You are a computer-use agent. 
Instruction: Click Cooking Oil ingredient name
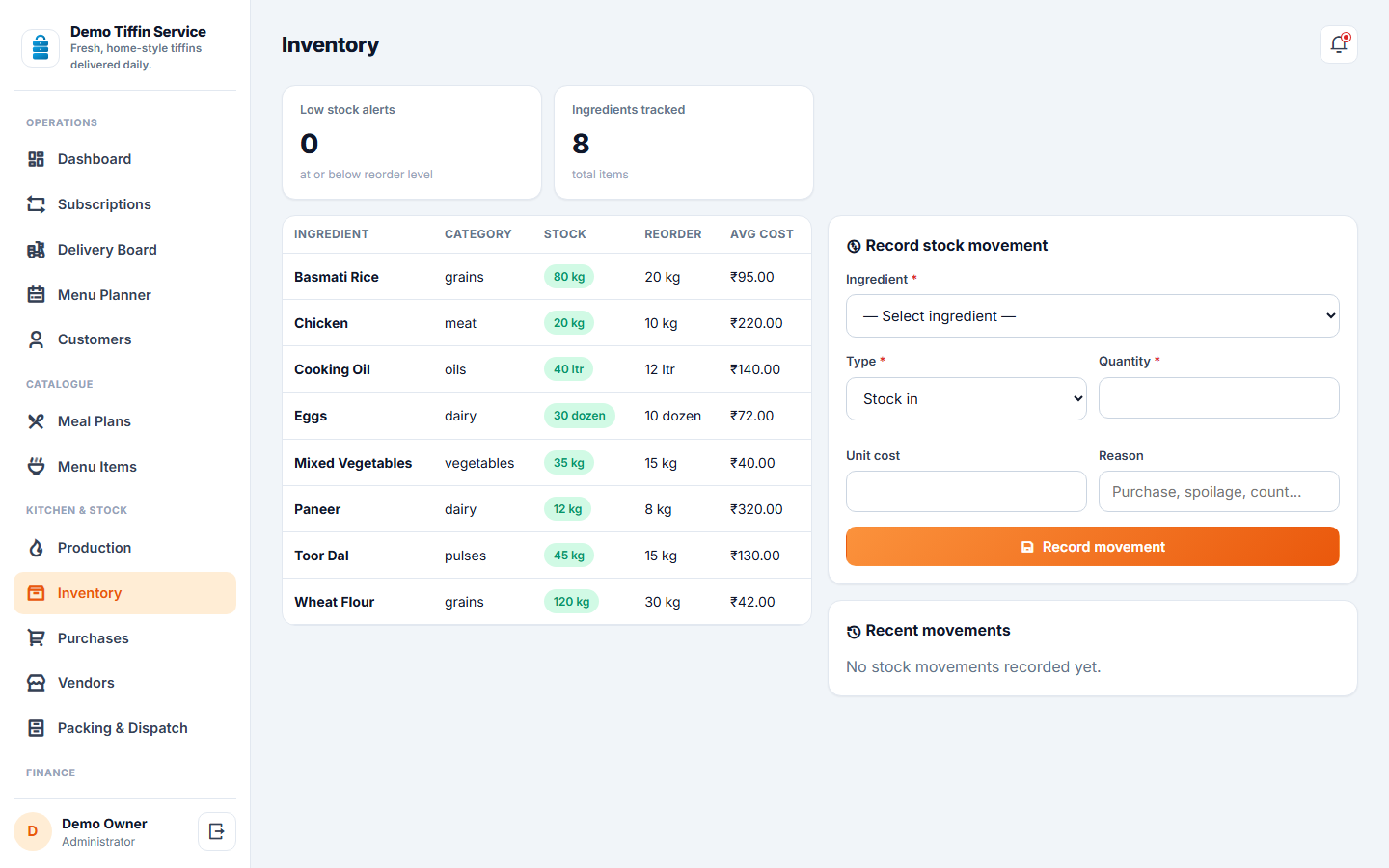(332, 369)
